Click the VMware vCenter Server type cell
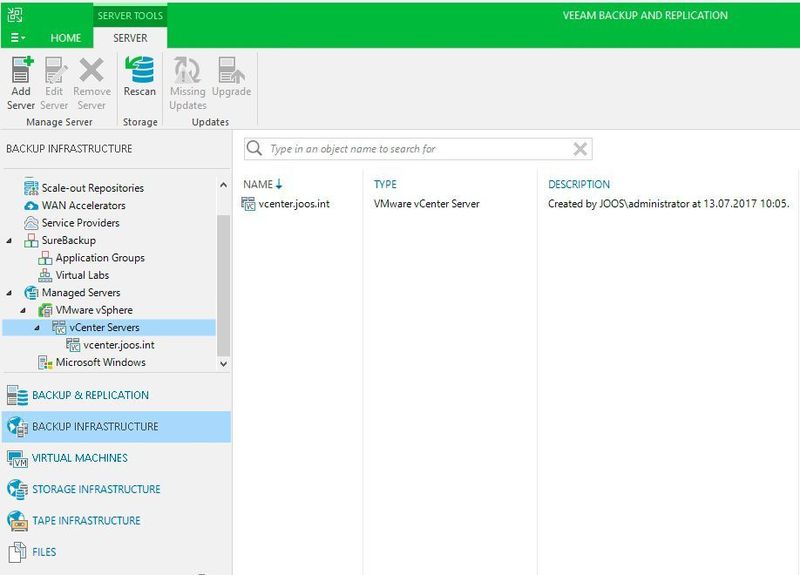The height and width of the screenshot is (575, 800). (427, 204)
